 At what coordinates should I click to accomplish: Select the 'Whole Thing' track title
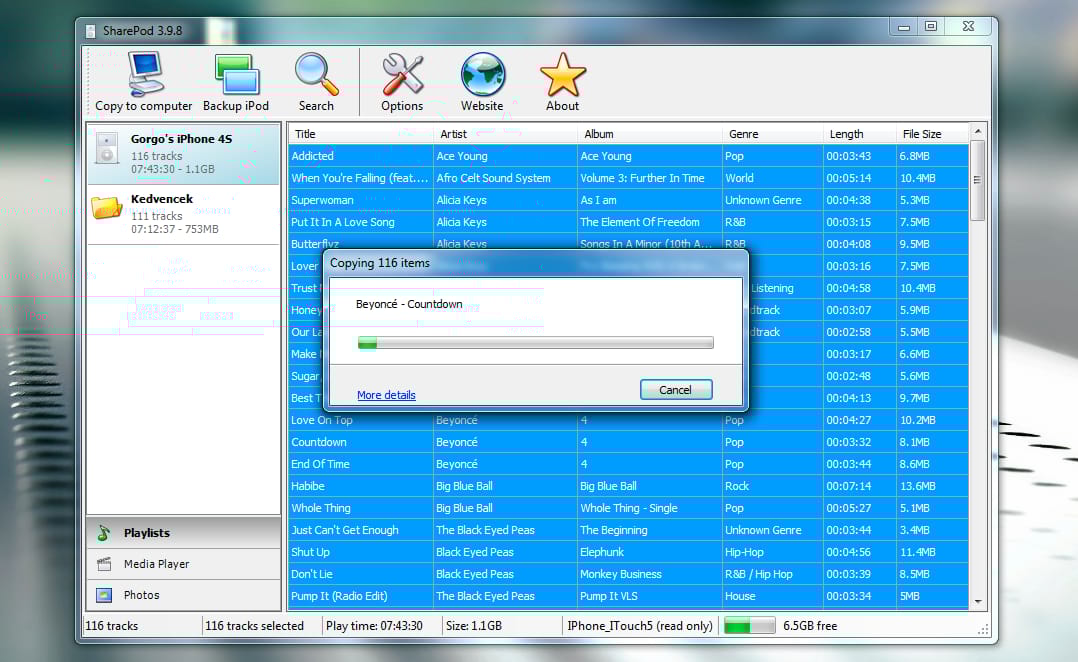(321, 508)
